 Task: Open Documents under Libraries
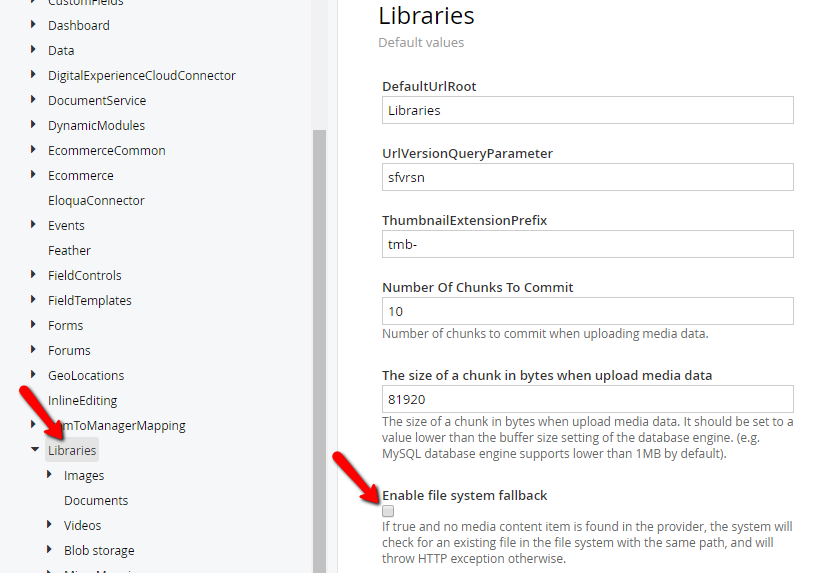[96, 501]
